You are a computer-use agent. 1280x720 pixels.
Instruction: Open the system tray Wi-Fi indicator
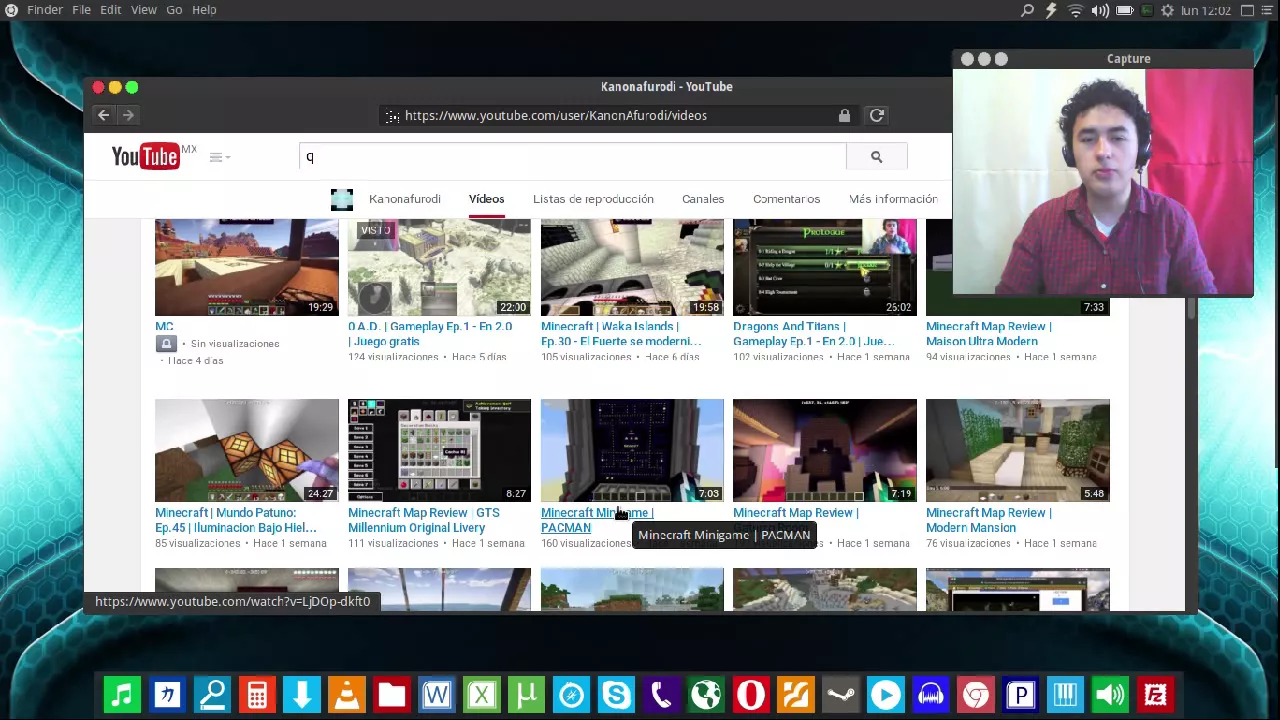pyautogui.click(x=1075, y=10)
